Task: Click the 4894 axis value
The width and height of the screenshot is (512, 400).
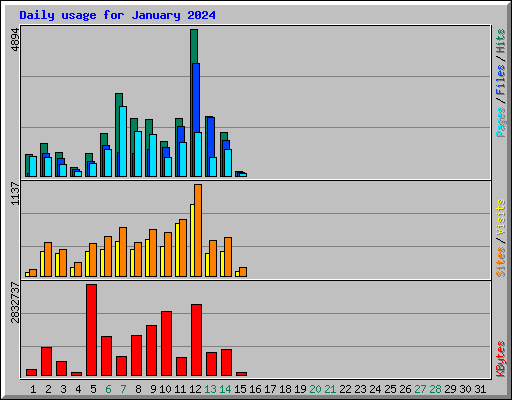Action: pos(15,40)
